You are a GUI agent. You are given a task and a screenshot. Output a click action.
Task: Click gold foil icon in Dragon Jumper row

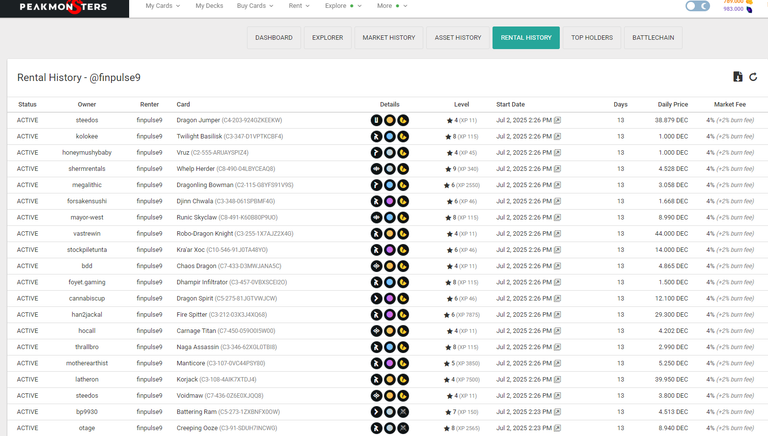(403, 120)
